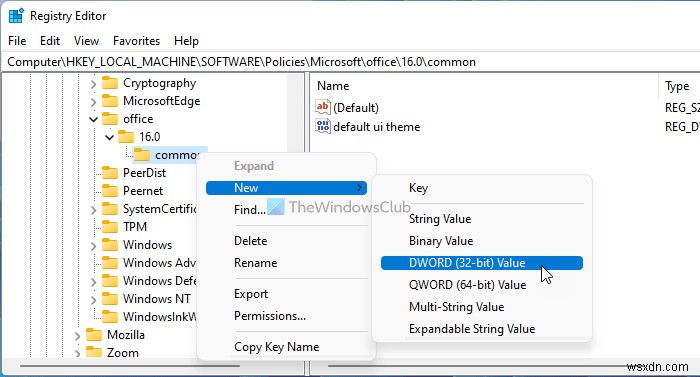Click the Windows folder icon

(x=110, y=245)
